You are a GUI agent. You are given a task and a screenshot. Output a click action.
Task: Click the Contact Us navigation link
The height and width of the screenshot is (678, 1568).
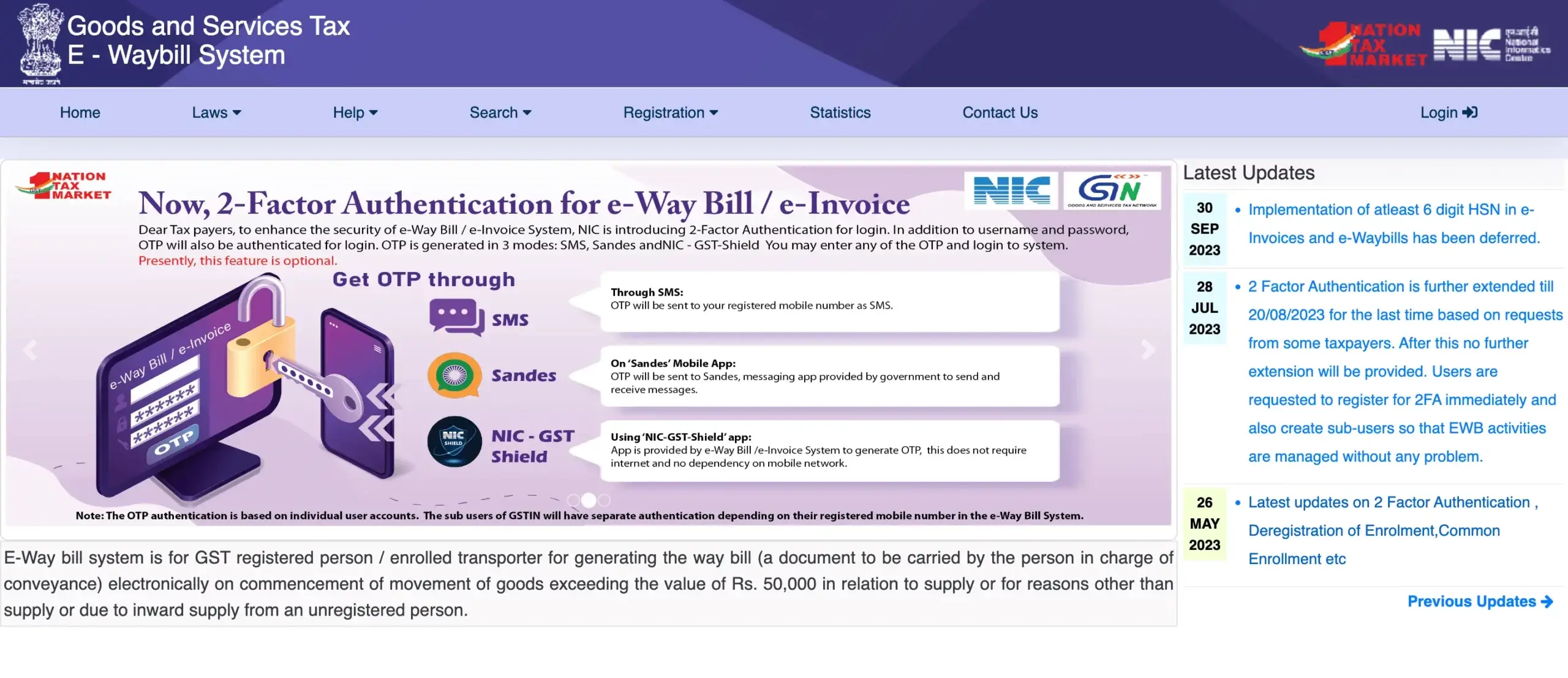click(x=1000, y=111)
